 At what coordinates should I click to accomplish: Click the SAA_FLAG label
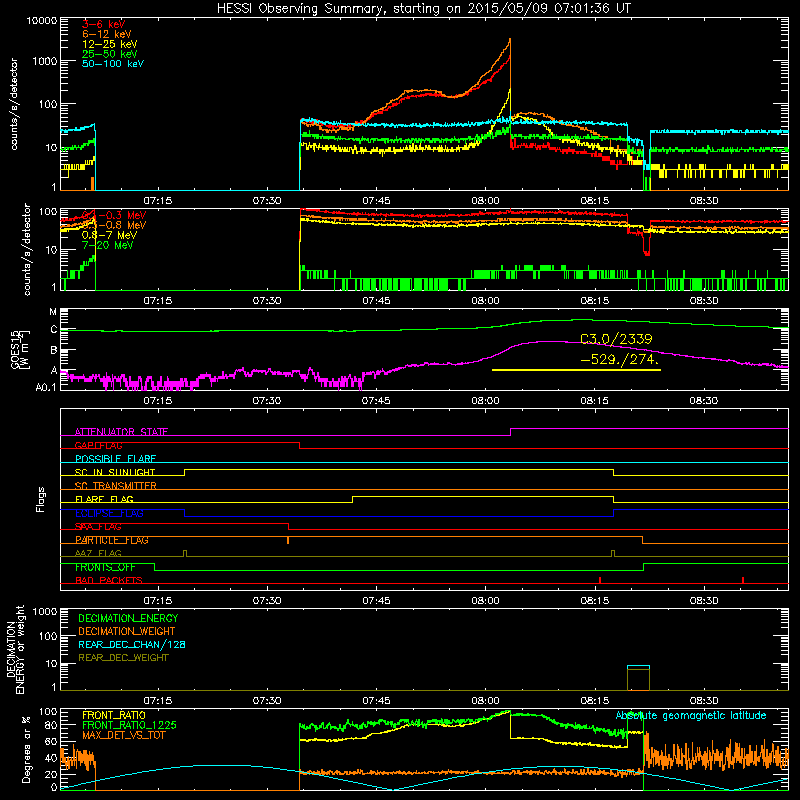coord(98,527)
